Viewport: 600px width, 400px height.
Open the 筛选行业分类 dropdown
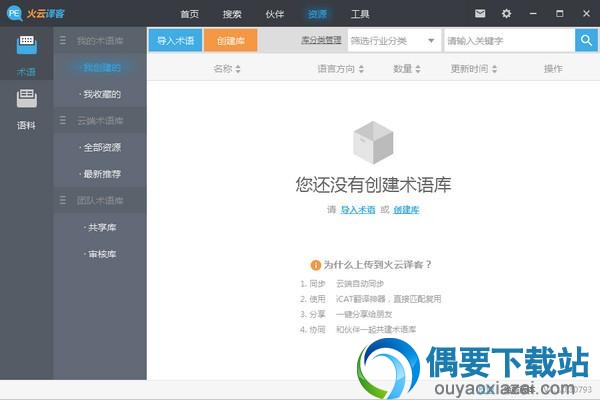(394, 40)
